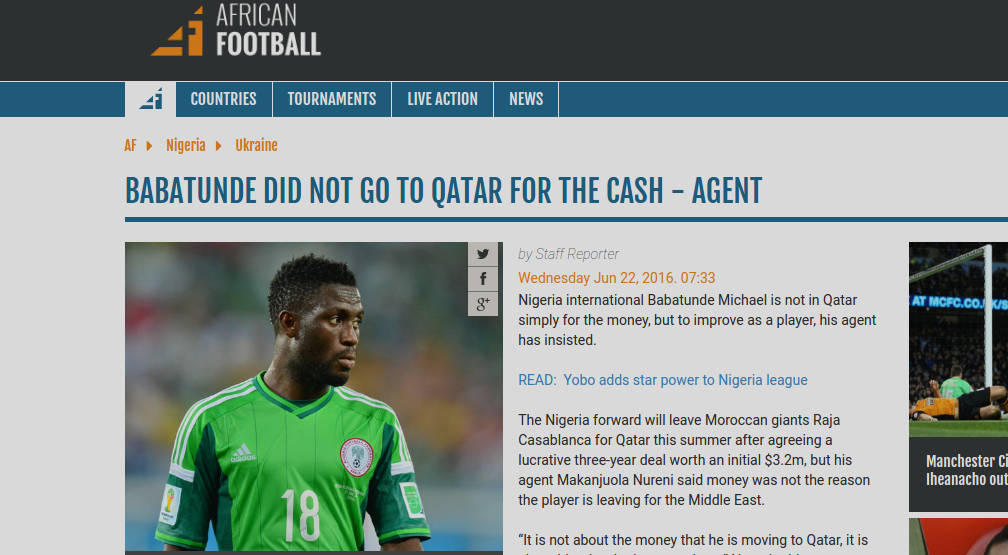Share the article on Facebook
This screenshot has height=555, width=1008.
(483, 278)
